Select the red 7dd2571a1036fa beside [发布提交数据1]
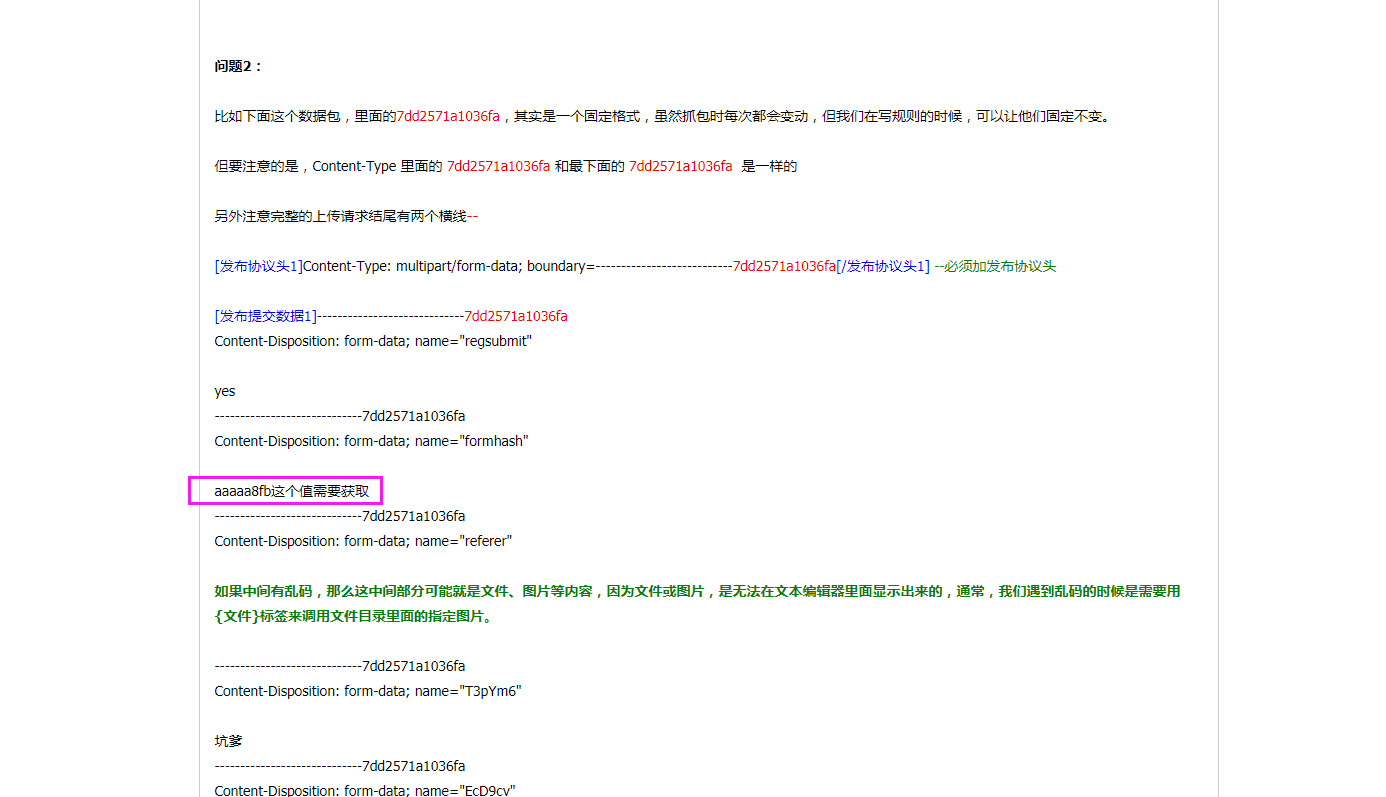Image resolution: width=1386 pixels, height=797 pixels. [515, 315]
